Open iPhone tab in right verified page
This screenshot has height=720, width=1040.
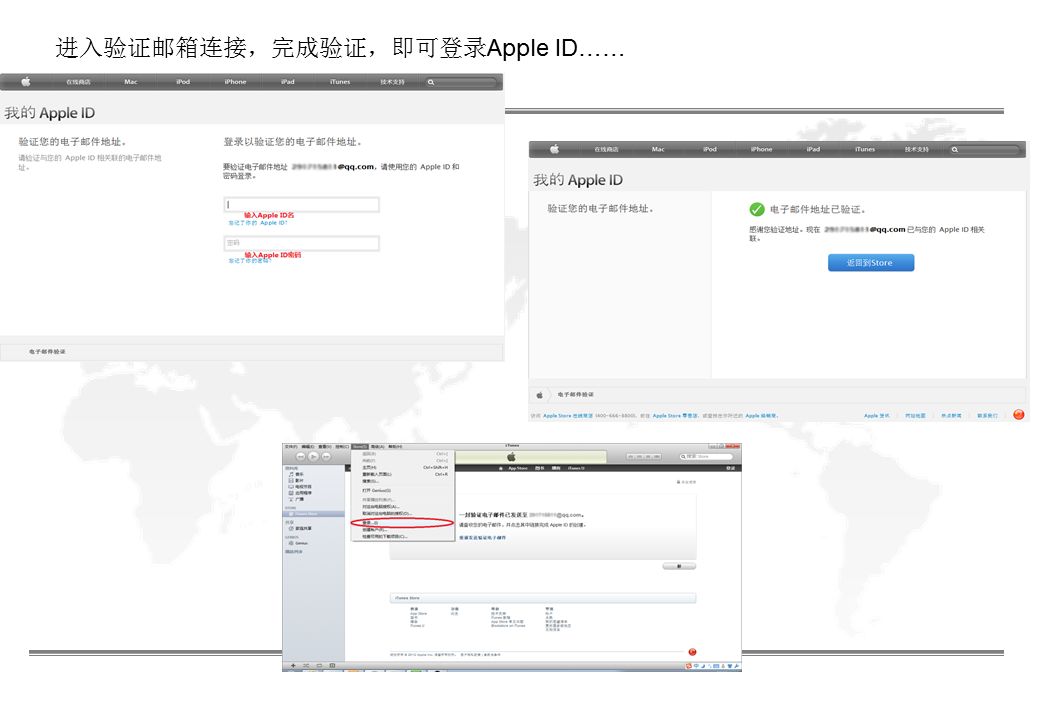tap(761, 149)
